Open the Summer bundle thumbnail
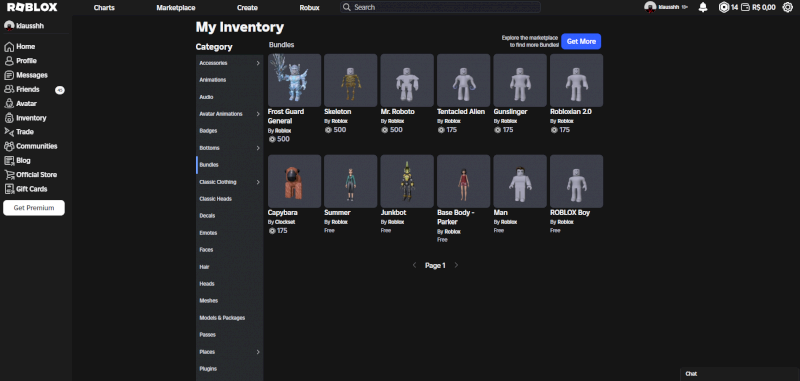 tap(351, 182)
